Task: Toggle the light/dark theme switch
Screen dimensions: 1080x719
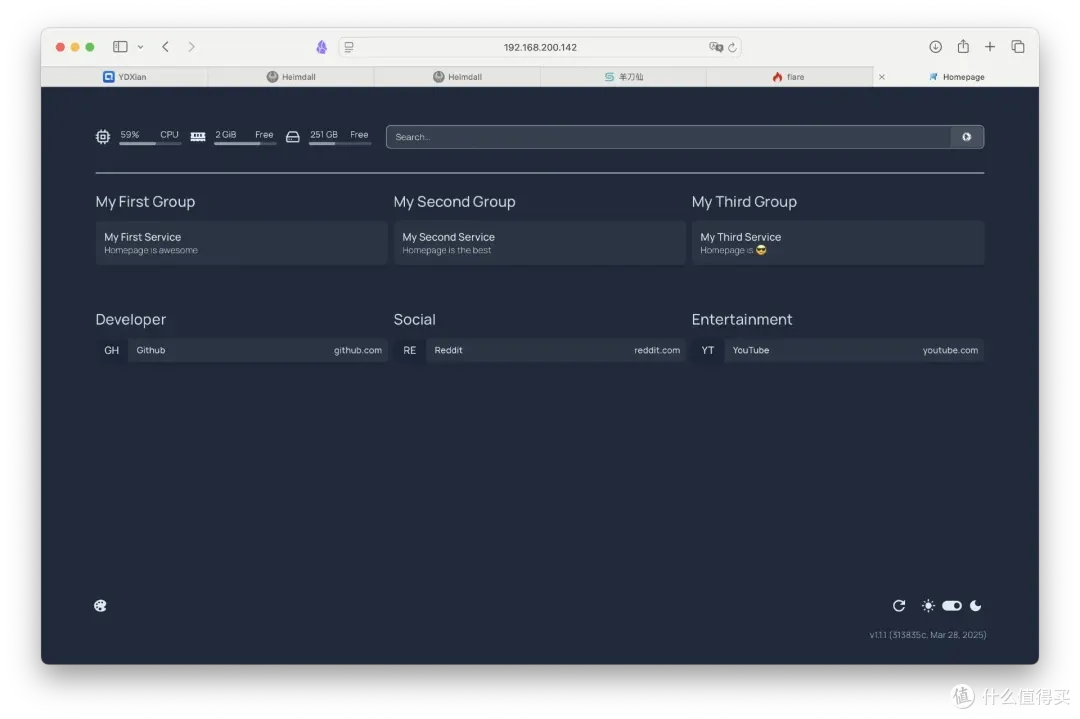Action: pyautogui.click(x=952, y=605)
